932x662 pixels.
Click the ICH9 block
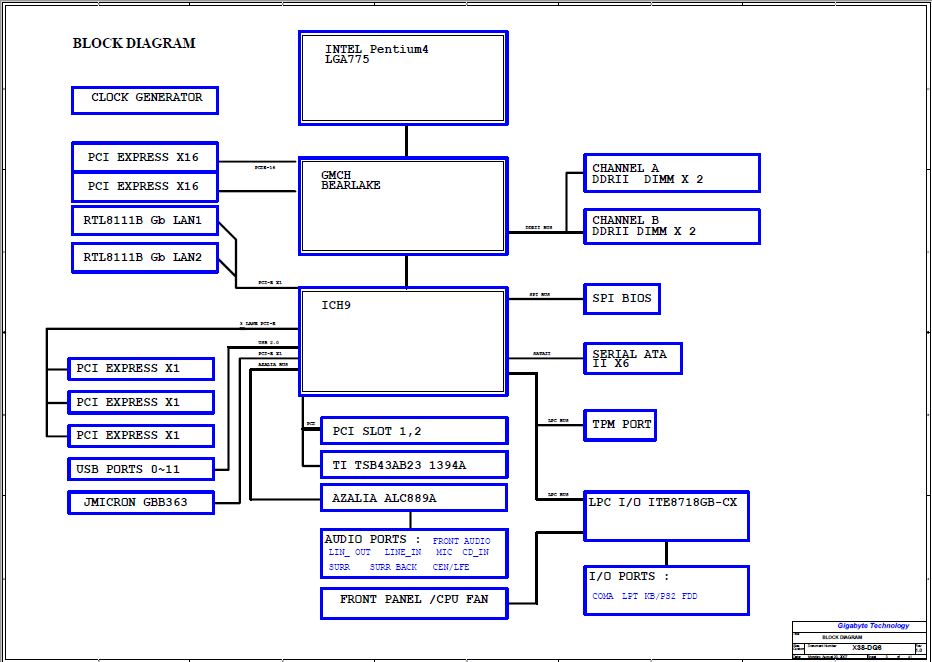(x=404, y=342)
